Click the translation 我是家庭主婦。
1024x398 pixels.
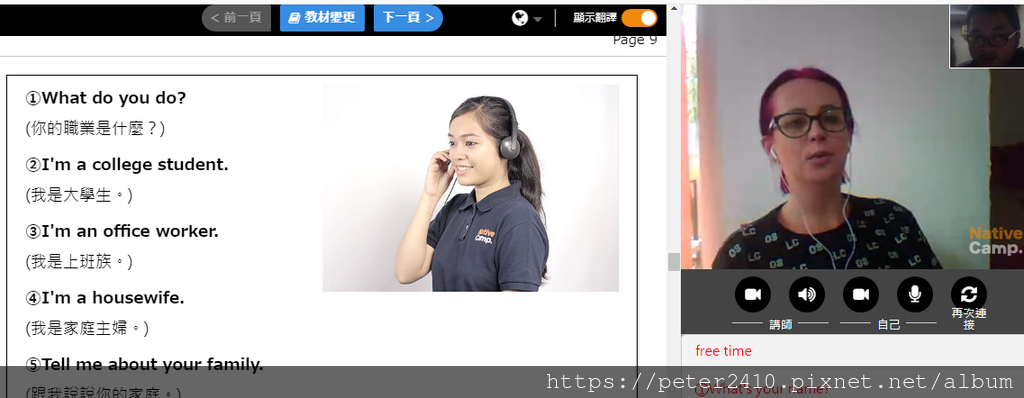tap(87, 329)
